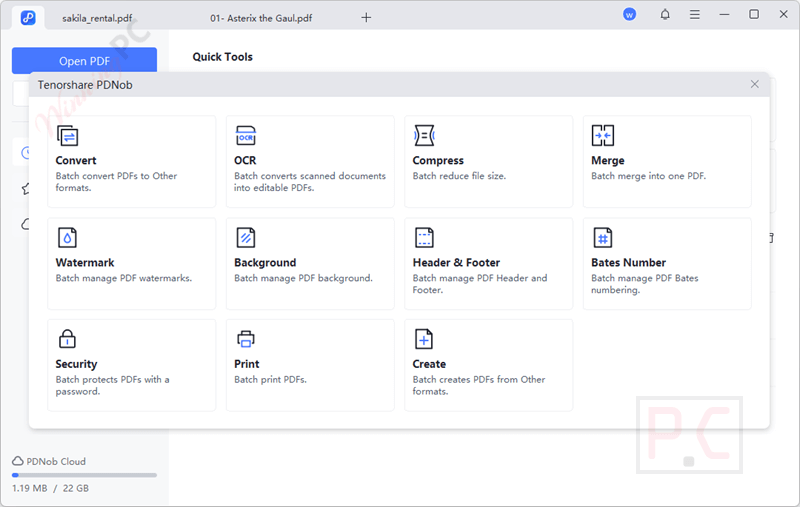The image size is (800, 507).
Task: Switch to 01- Asterix the Gaul.pdf tab
Action: coord(261,18)
